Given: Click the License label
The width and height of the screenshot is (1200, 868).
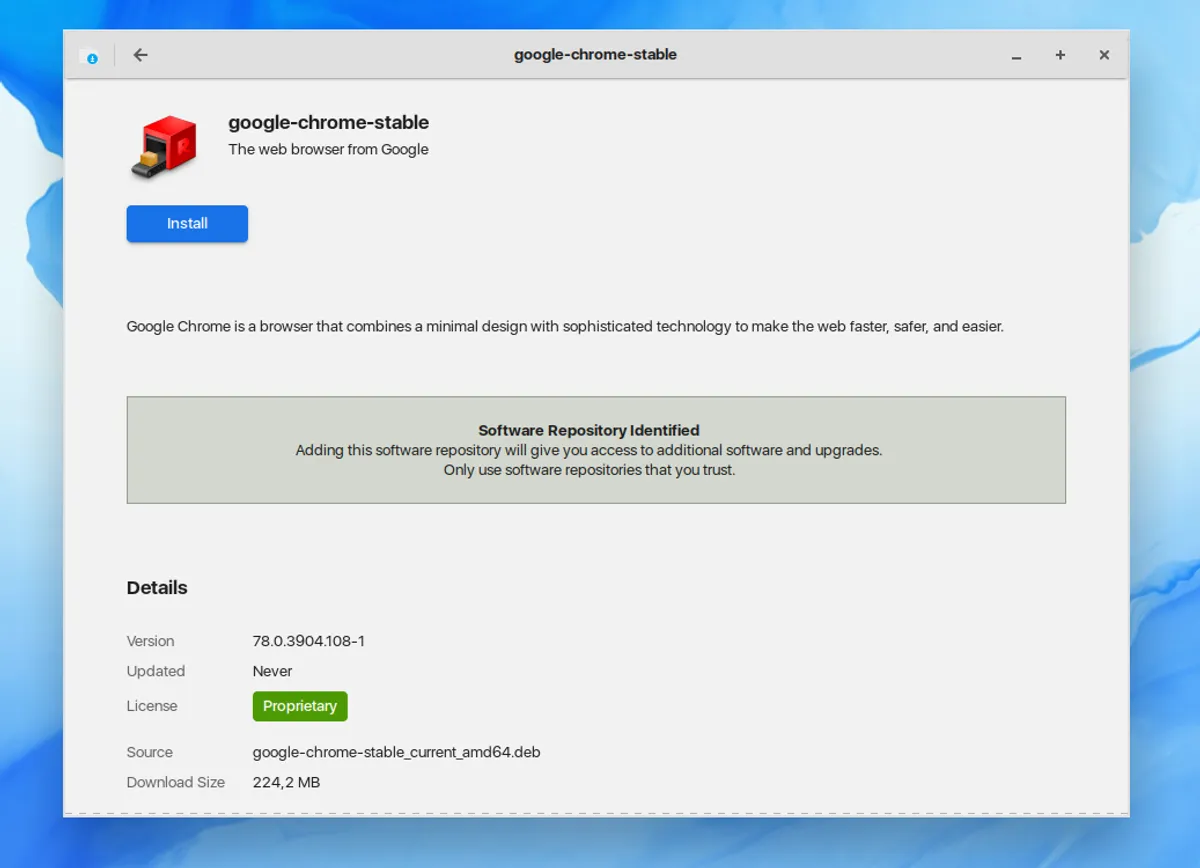Looking at the screenshot, I should (x=152, y=706).
